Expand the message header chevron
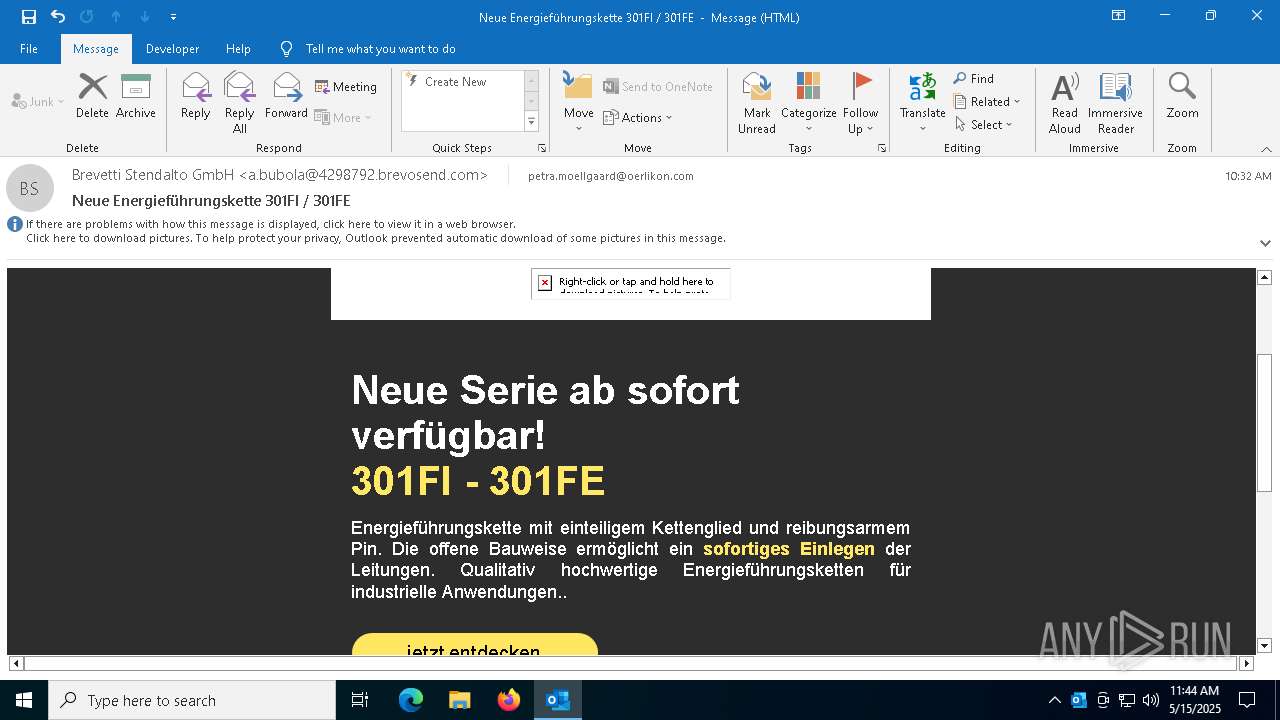This screenshot has height=720, width=1280. pyautogui.click(x=1265, y=243)
